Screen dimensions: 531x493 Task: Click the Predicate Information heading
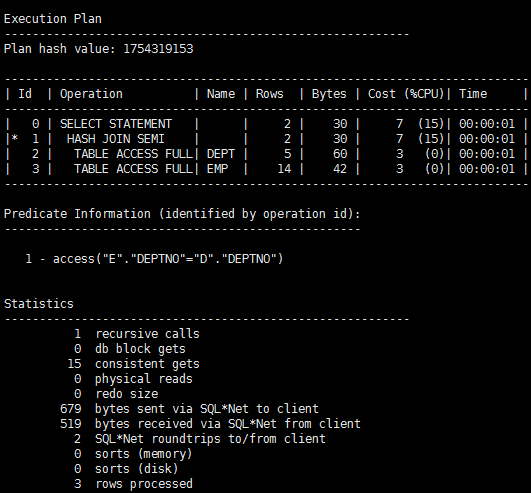point(182,214)
